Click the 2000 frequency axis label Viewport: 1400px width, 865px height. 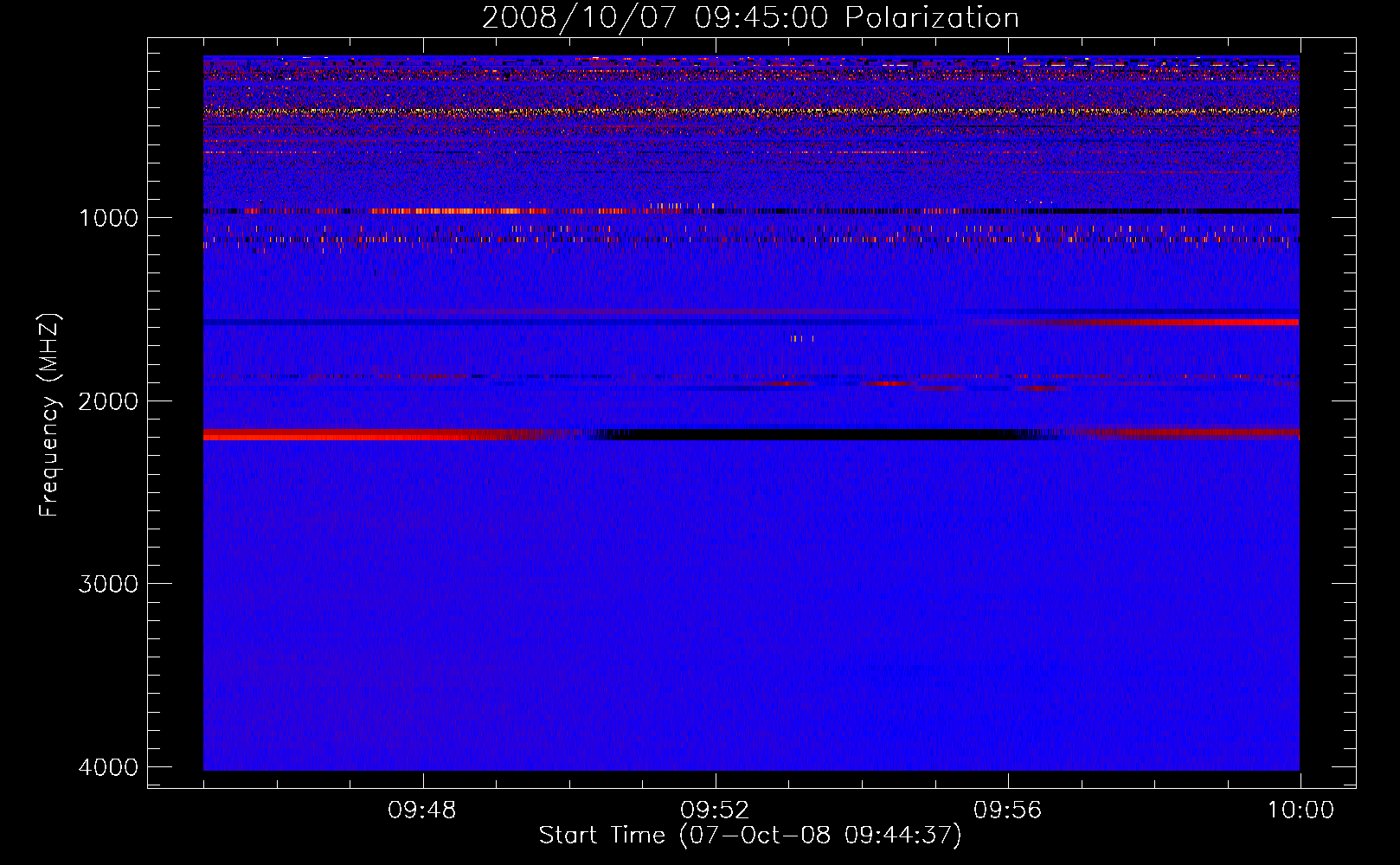pos(108,401)
